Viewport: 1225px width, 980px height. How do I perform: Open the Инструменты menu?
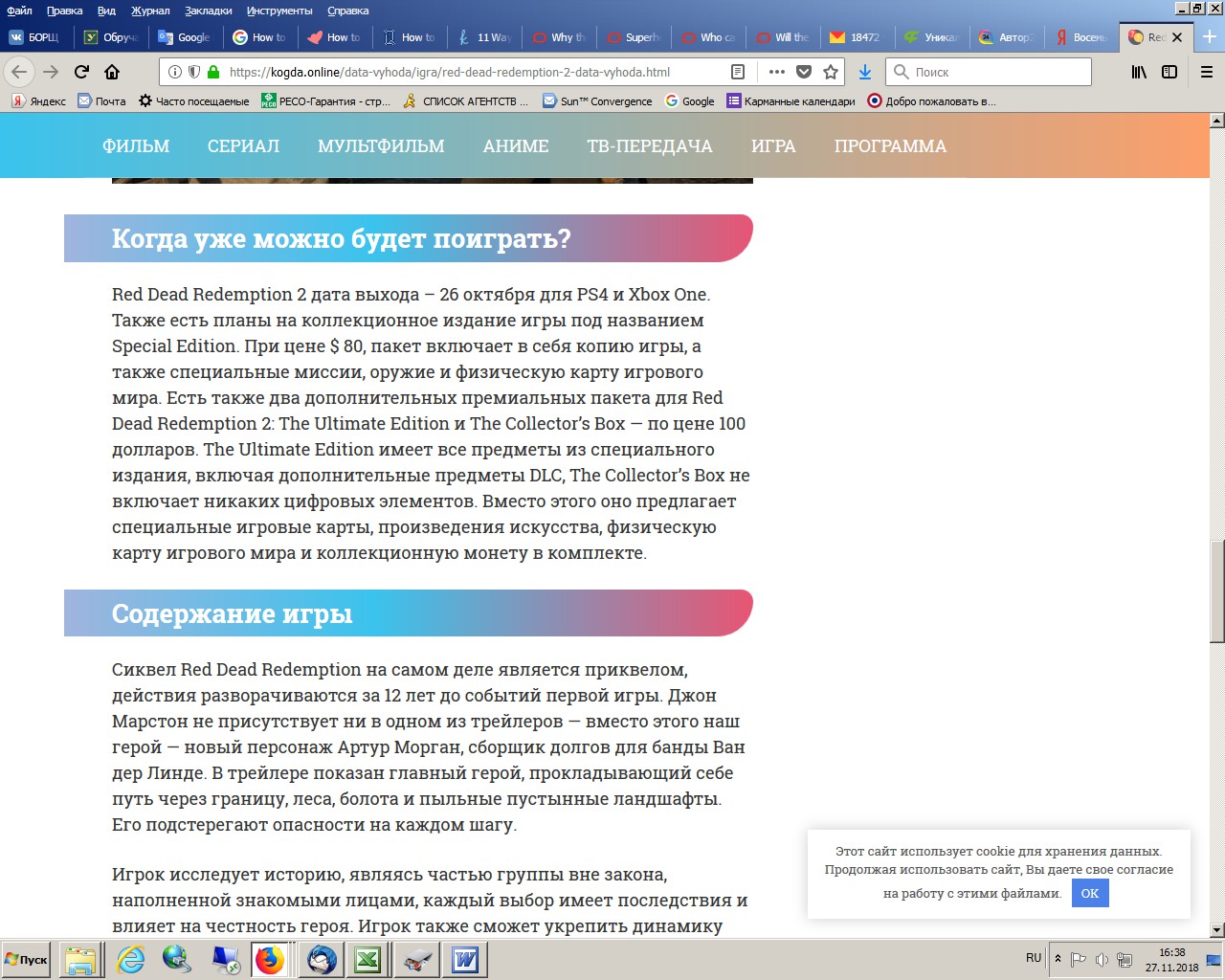point(279,11)
